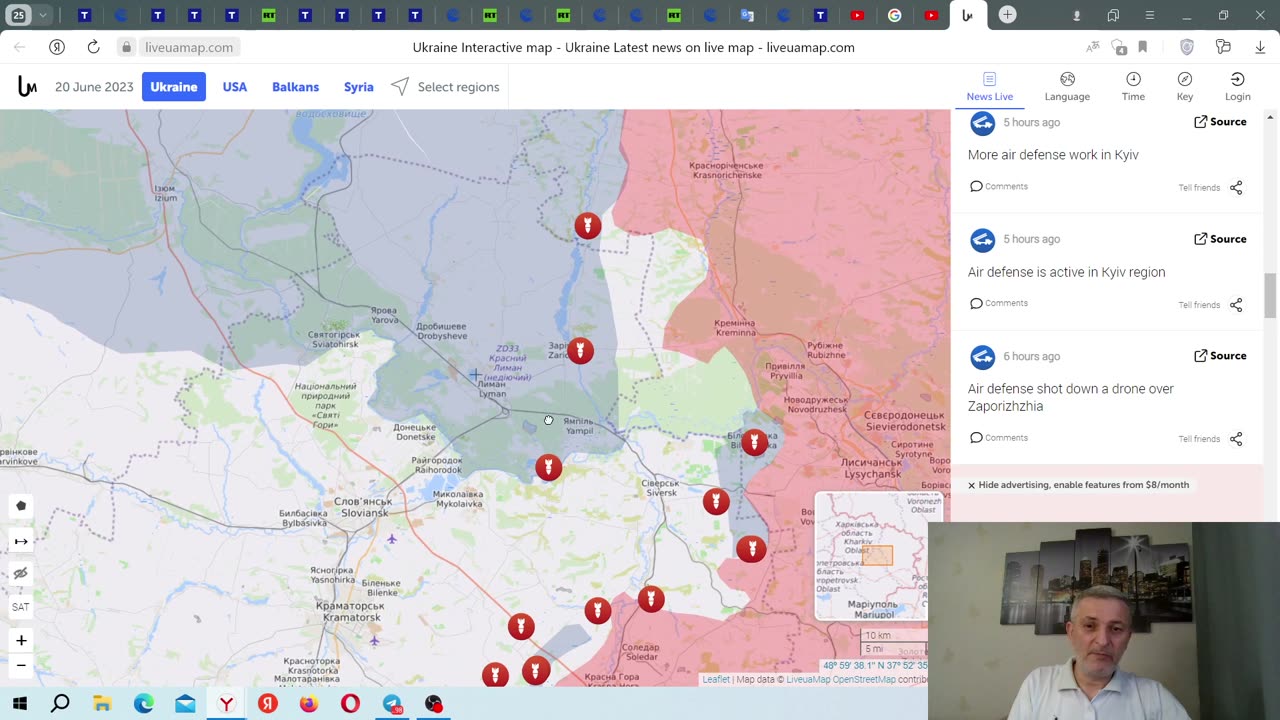Share 'More air defense work in Kyiv' via share icon

1236,188
